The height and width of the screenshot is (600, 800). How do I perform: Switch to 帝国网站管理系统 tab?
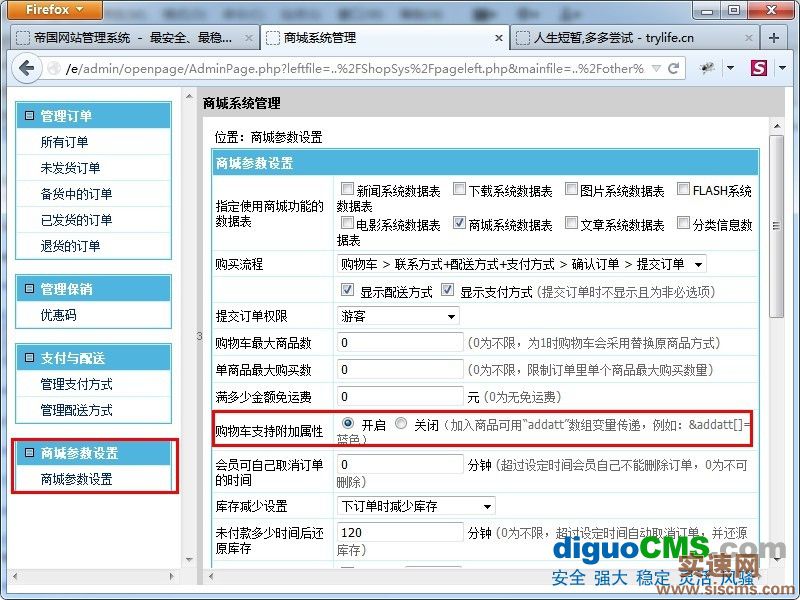pyautogui.click(x=135, y=38)
